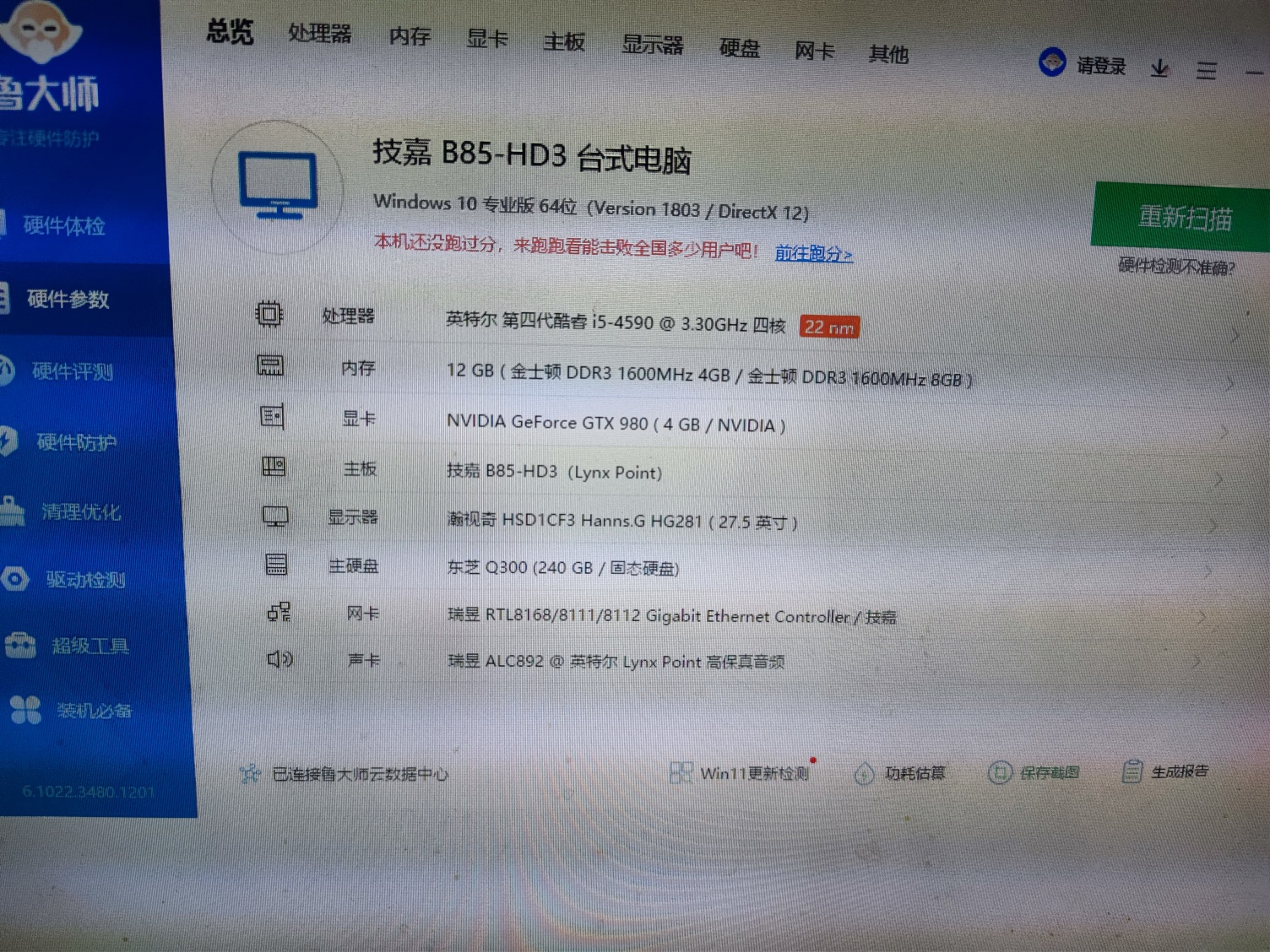This screenshot has width=1270, height=952.
Task: Click the 东芝 Q300 disk text
Action: click(x=562, y=567)
